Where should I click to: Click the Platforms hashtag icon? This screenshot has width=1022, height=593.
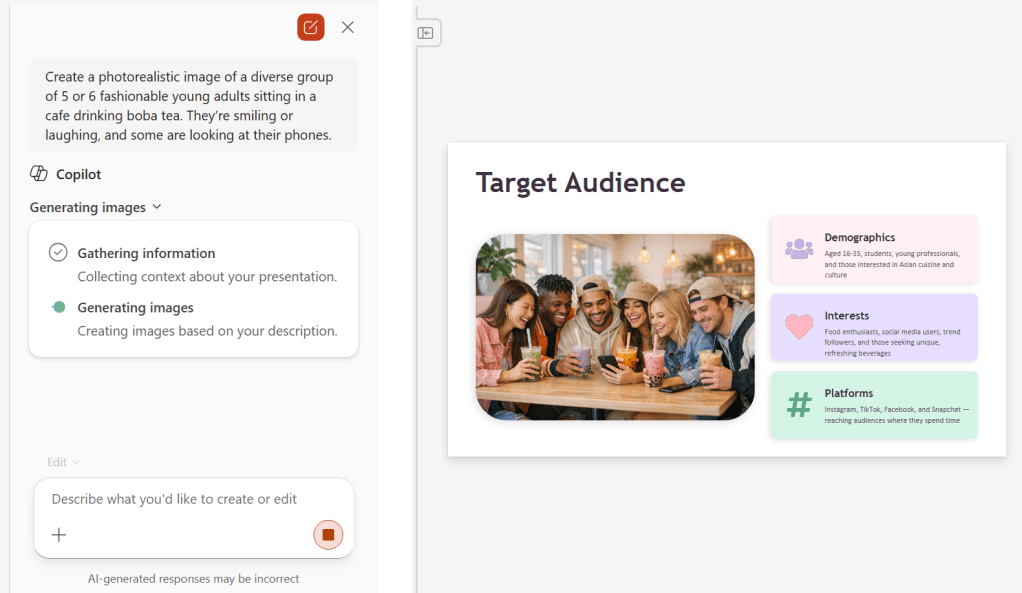799,405
